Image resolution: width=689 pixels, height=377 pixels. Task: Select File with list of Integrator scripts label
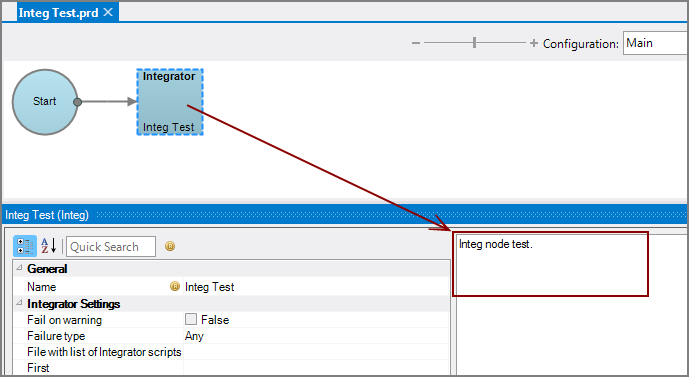coord(104,352)
